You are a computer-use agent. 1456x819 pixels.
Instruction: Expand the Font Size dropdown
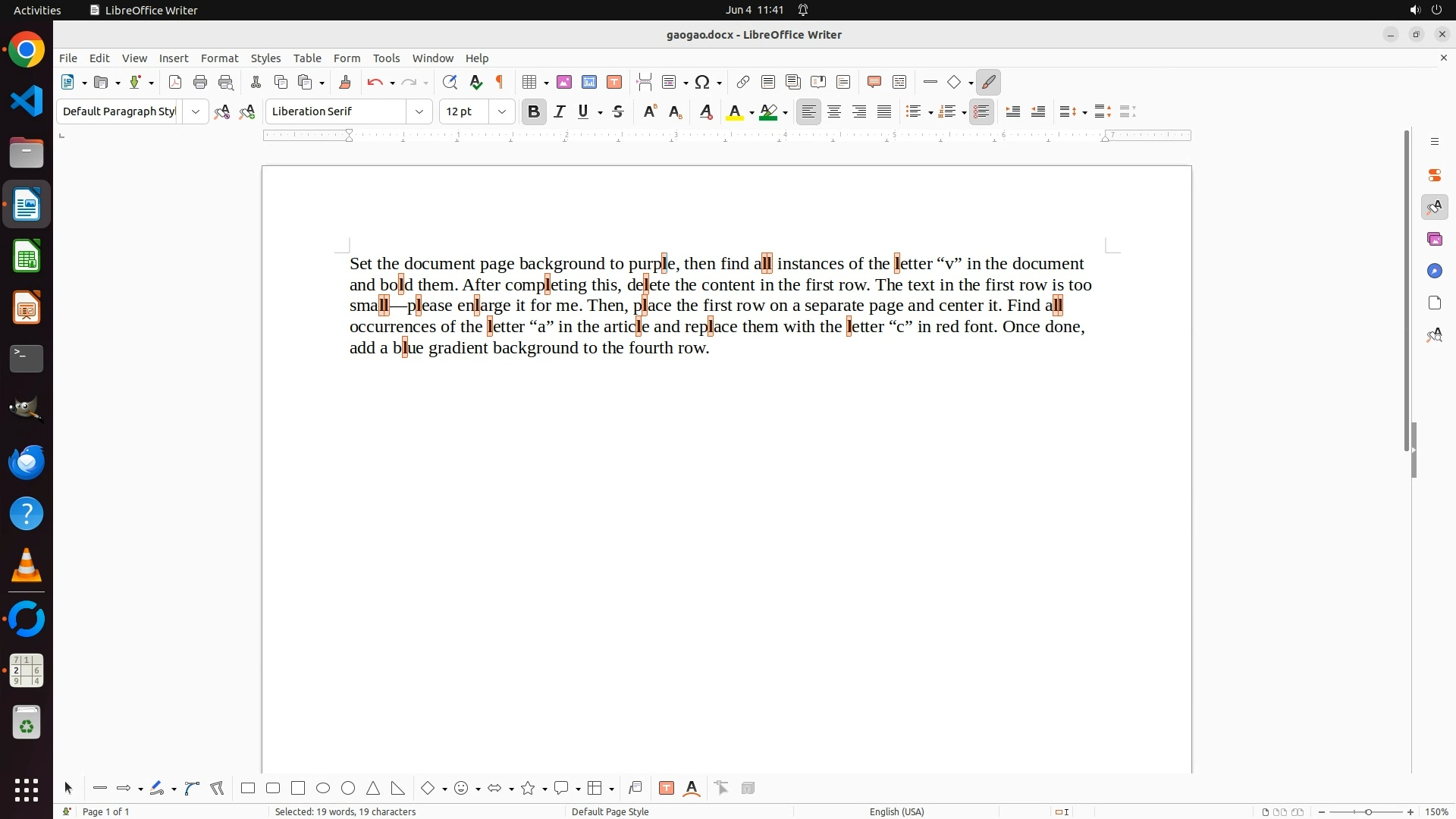[x=502, y=111]
